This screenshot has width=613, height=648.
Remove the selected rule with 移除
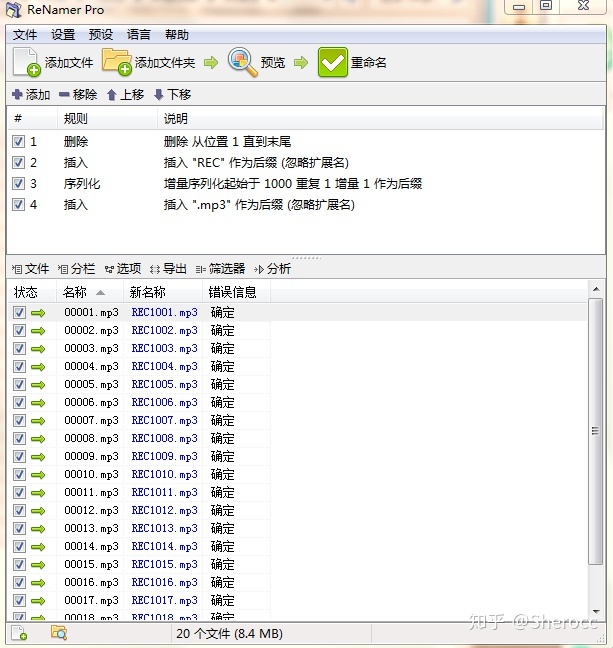click(78, 95)
